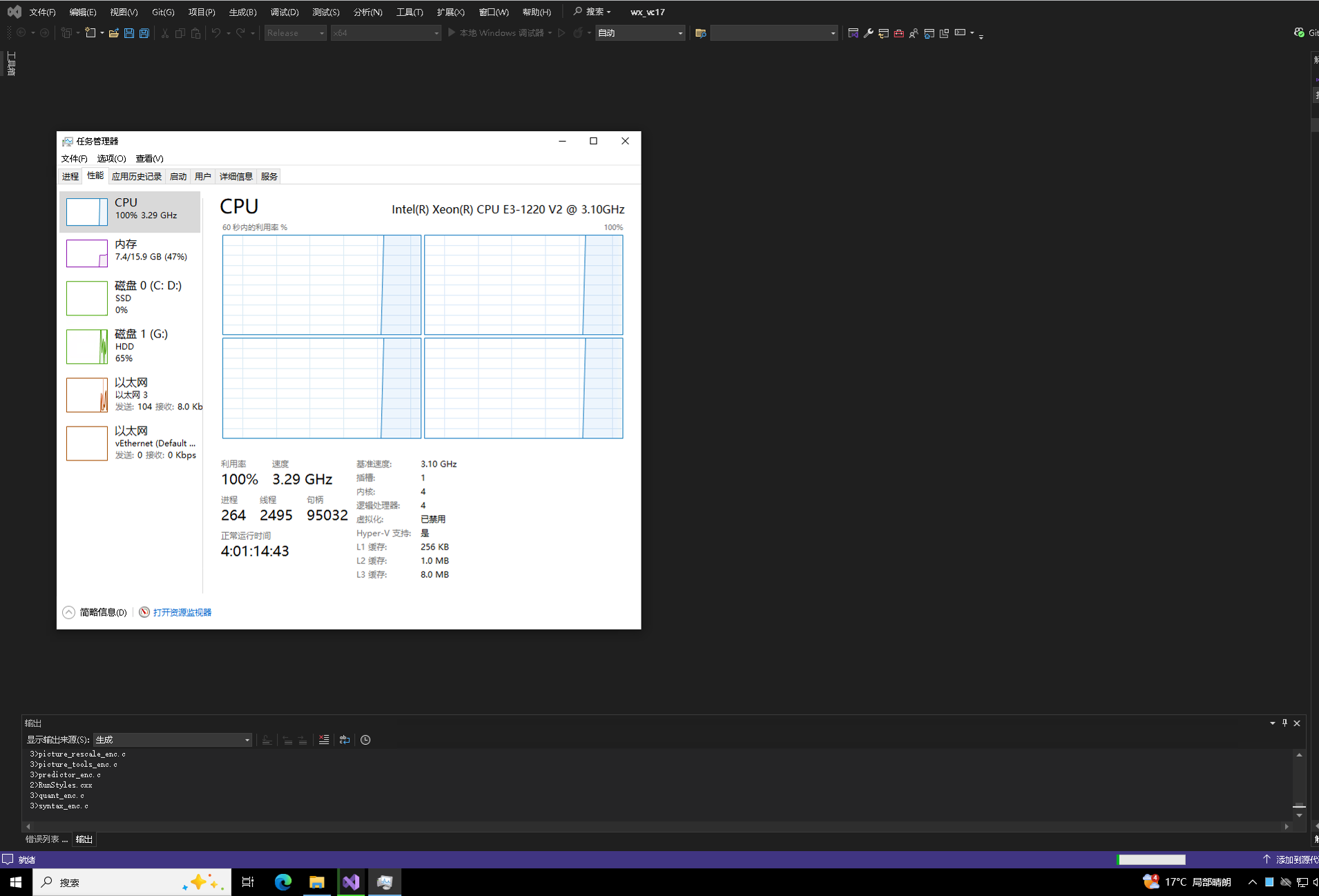Image resolution: width=1319 pixels, height=896 pixels.
Task: Open File Explorer from the taskbar
Action: [x=317, y=882]
